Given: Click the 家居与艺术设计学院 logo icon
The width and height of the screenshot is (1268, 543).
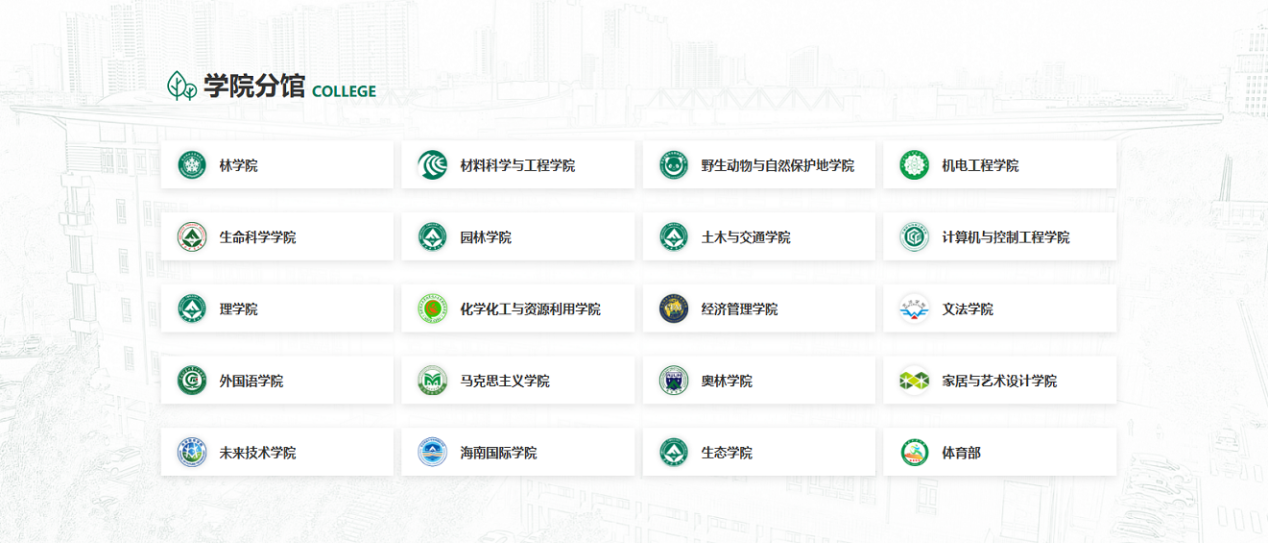Looking at the screenshot, I should tap(914, 381).
